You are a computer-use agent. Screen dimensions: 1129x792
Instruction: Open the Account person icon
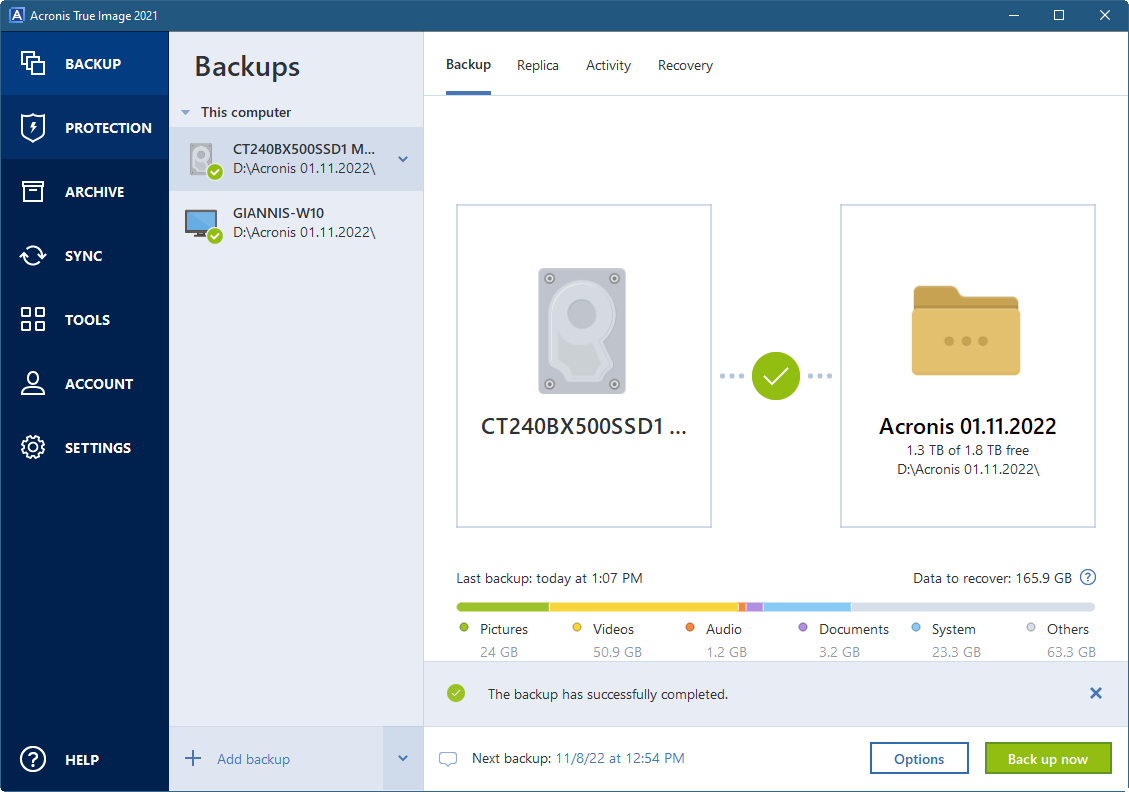[32, 383]
